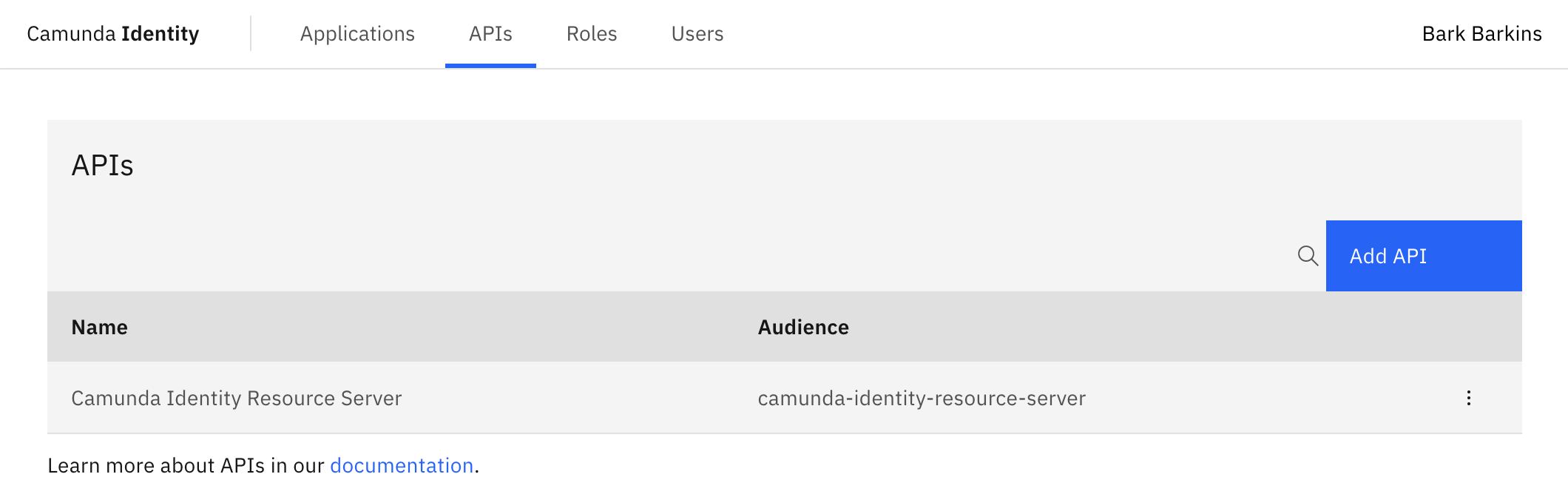Follow the documentation link
The width and height of the screenshot is (1568, 494).
(x=402, y=465)
